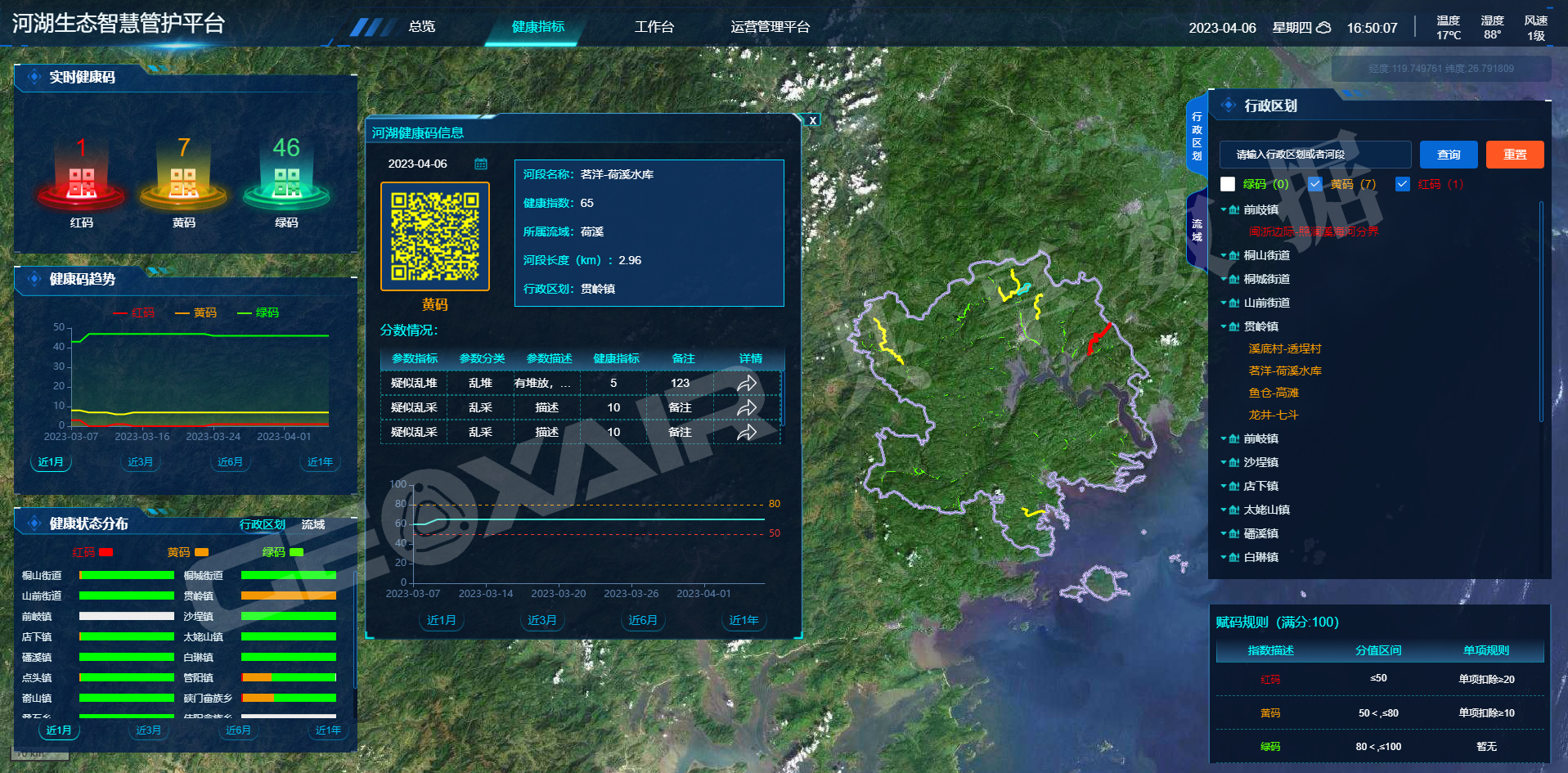Image resolution: width=1568 pixels, height=773 pixels.
Task: Click the 管阳镇 health status bar
Action: tap(289, 677)
